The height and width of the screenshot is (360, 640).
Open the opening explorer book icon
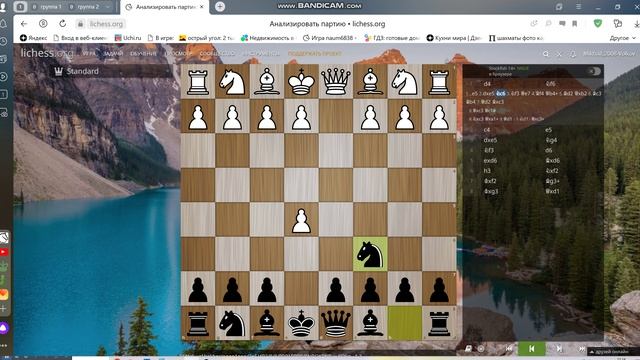pos(469,349)
